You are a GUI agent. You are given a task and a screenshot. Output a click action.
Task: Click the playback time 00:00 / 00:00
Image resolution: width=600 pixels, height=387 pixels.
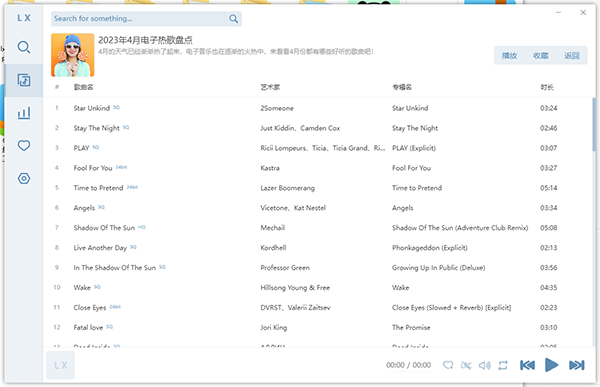pyautogui.click(x=408, y=365)
